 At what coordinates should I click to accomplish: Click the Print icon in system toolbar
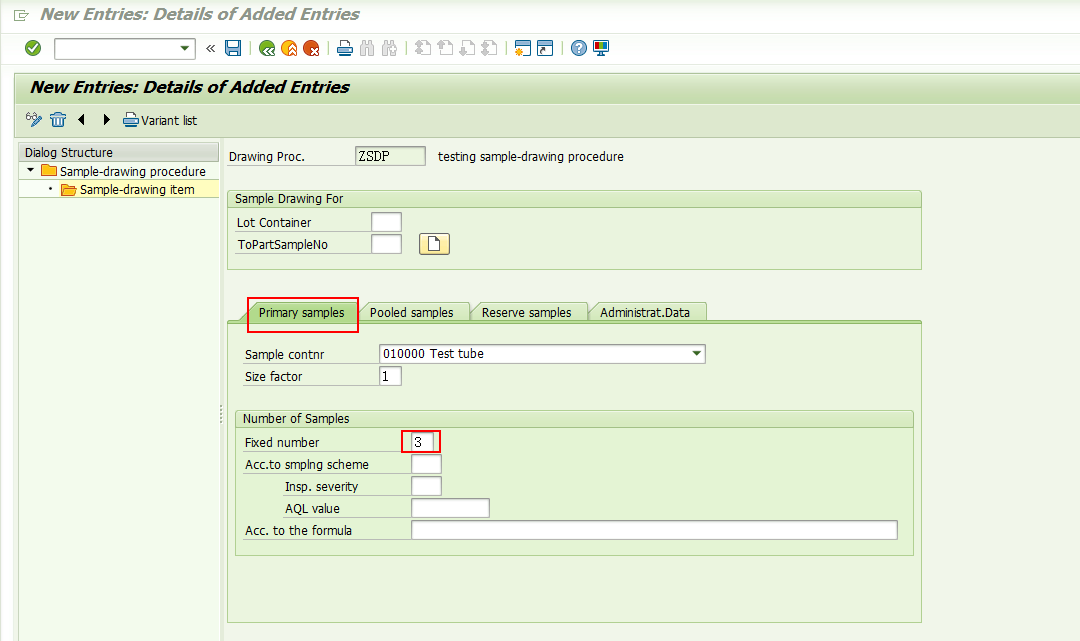pyautogui.click(x=345, y=48)
